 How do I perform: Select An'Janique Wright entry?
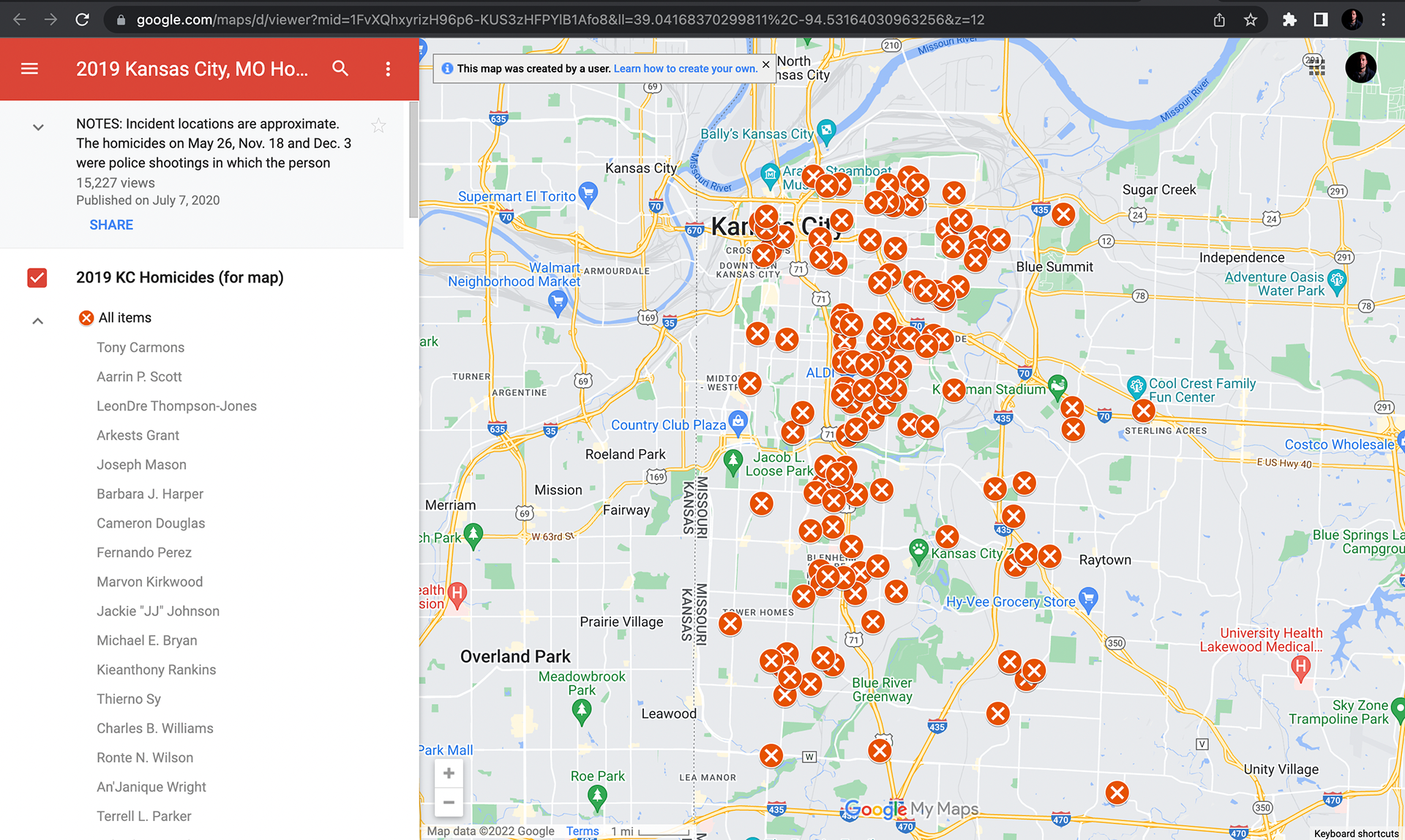tap(151, 787)
